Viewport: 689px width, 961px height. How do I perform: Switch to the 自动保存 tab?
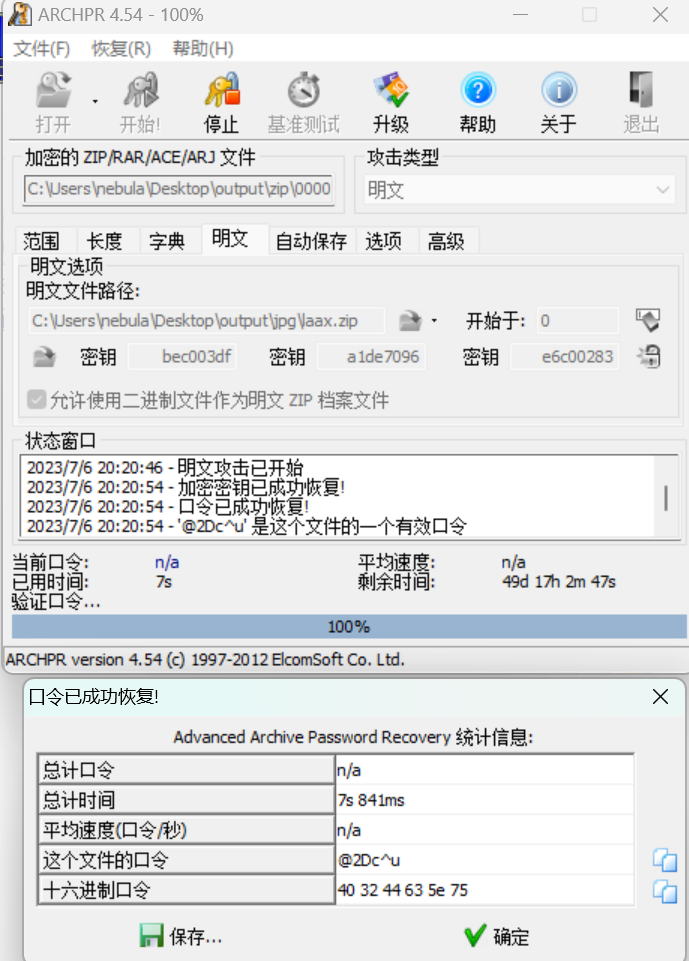coord(311,241)
